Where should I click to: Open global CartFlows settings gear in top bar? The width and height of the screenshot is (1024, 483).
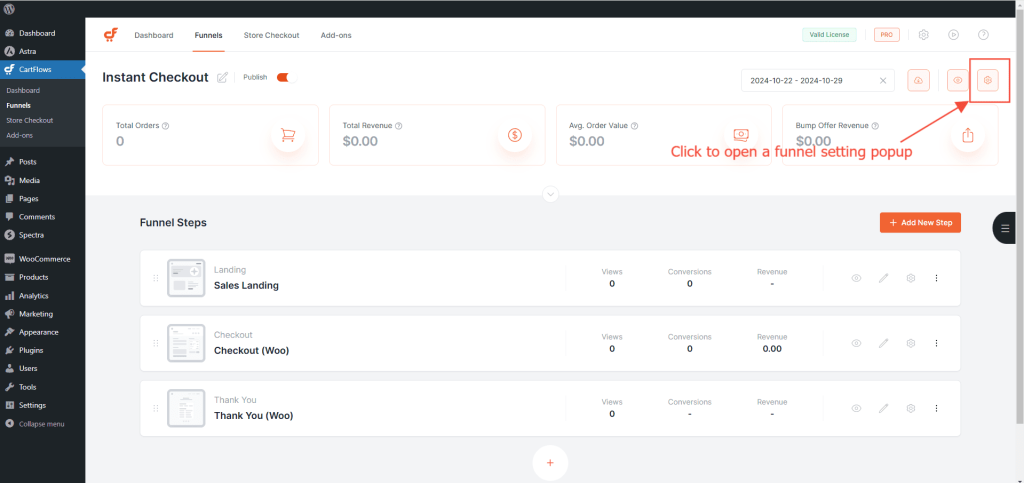point(924,35)
